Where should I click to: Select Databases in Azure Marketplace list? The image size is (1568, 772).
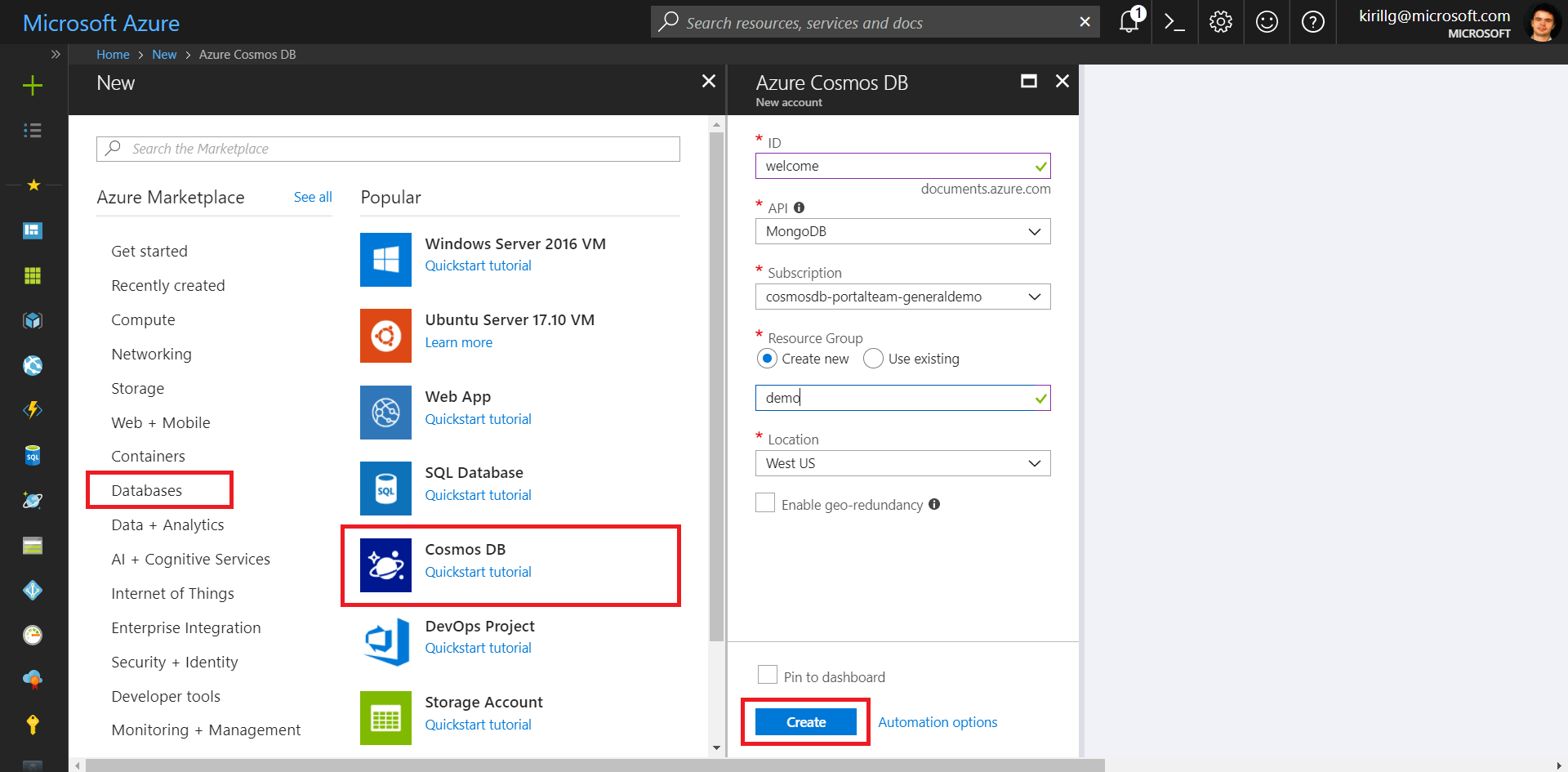[x=147, y=490]
